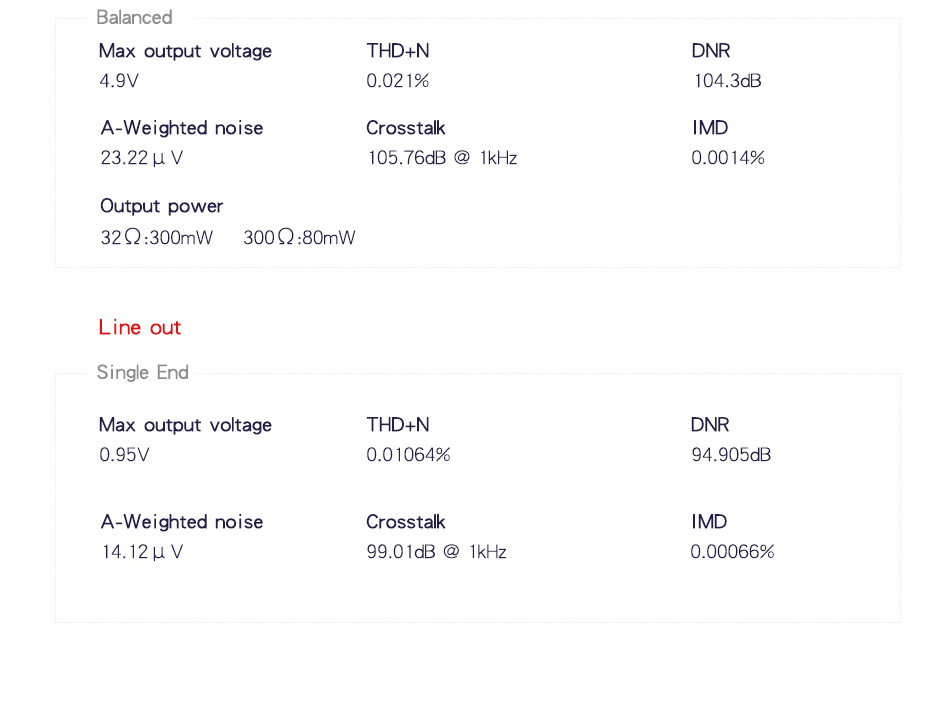Click the 4.9V max output voltage value
The image size is (950, 724).
coord(119,81)
